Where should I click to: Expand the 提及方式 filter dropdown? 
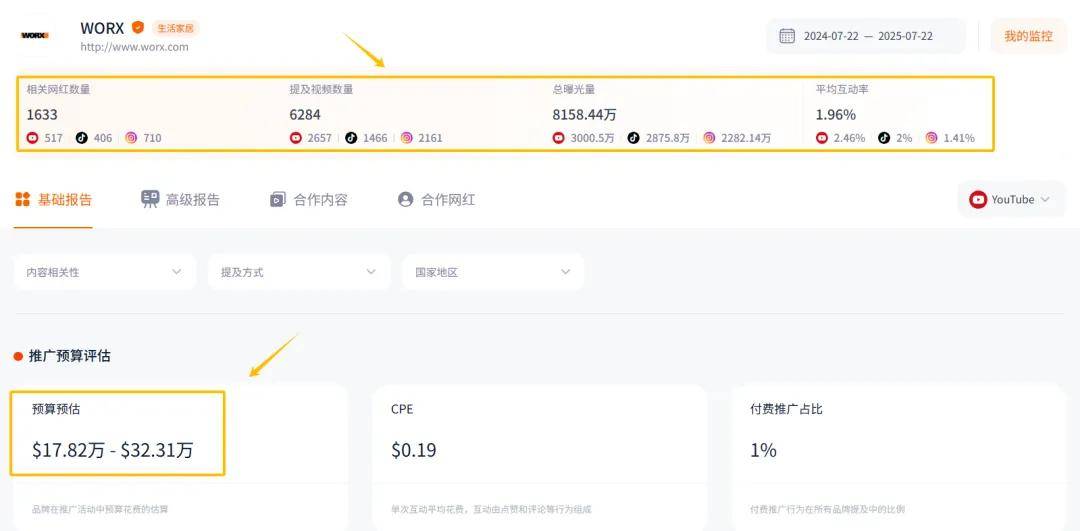point(299,272)
